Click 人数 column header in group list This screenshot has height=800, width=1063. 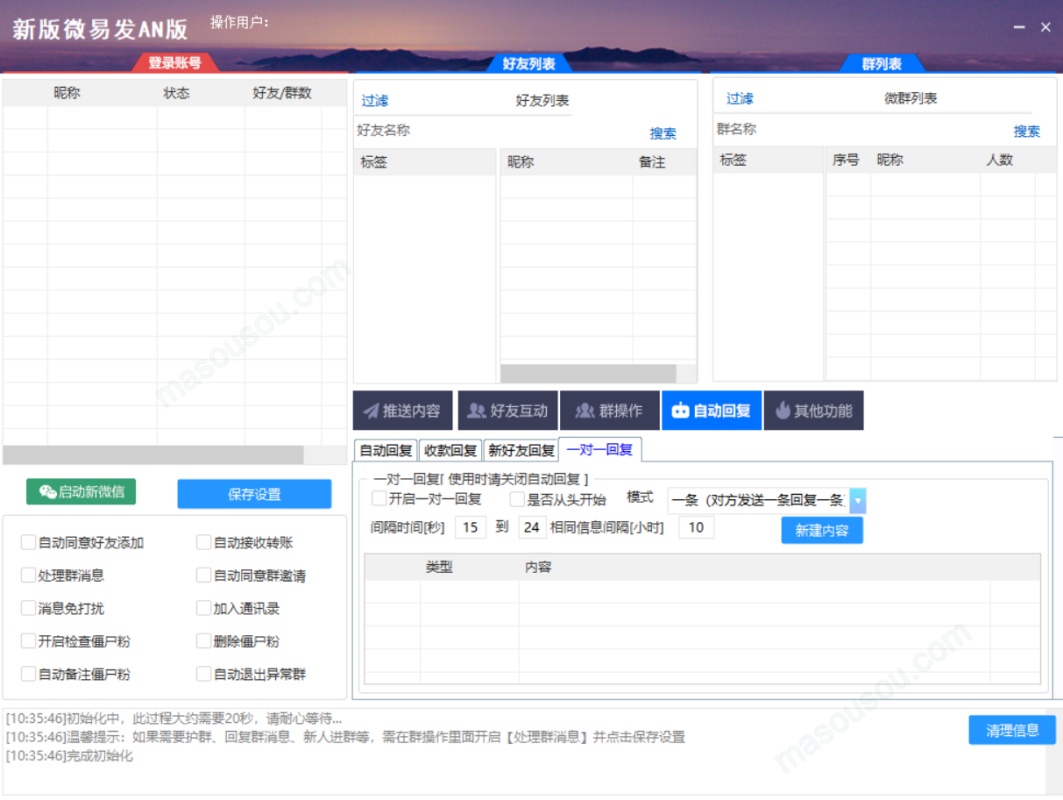[x=999, y=160]
